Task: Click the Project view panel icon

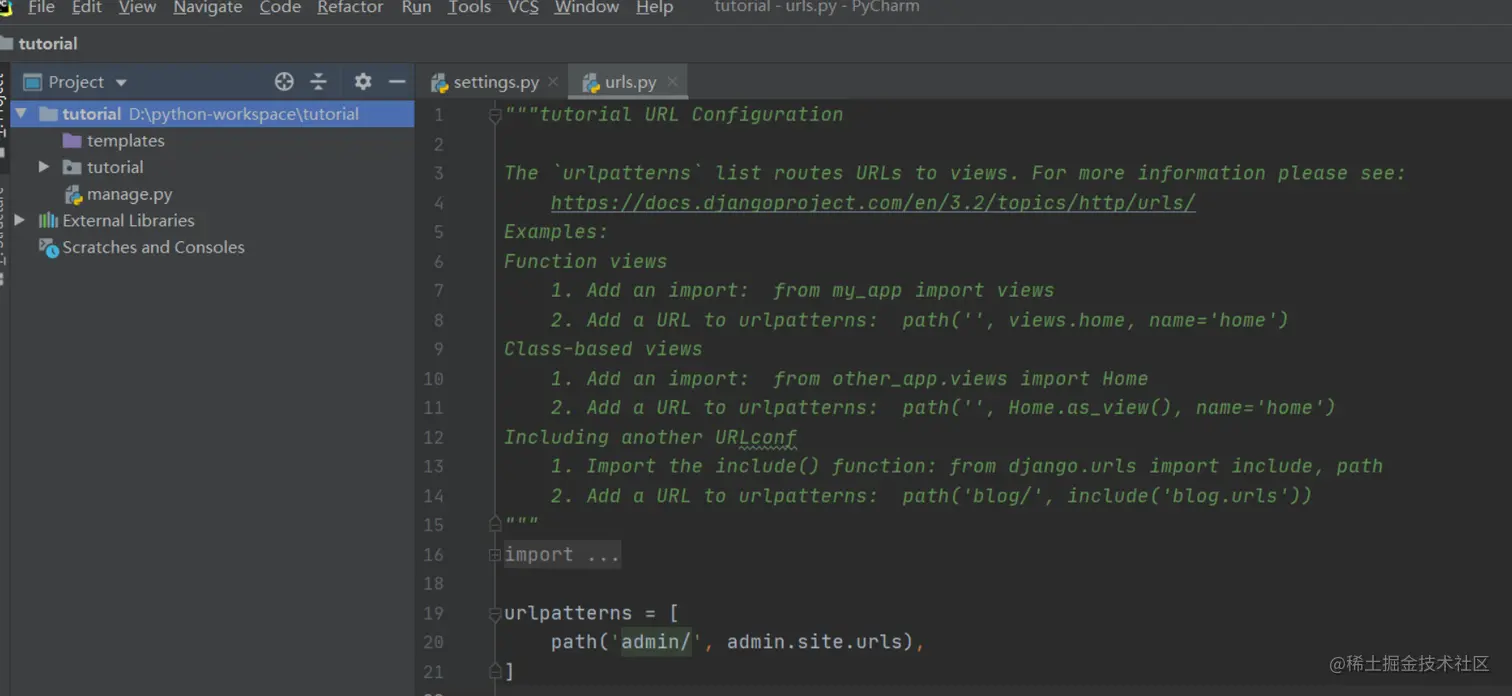Action: [x=33, y=82]
